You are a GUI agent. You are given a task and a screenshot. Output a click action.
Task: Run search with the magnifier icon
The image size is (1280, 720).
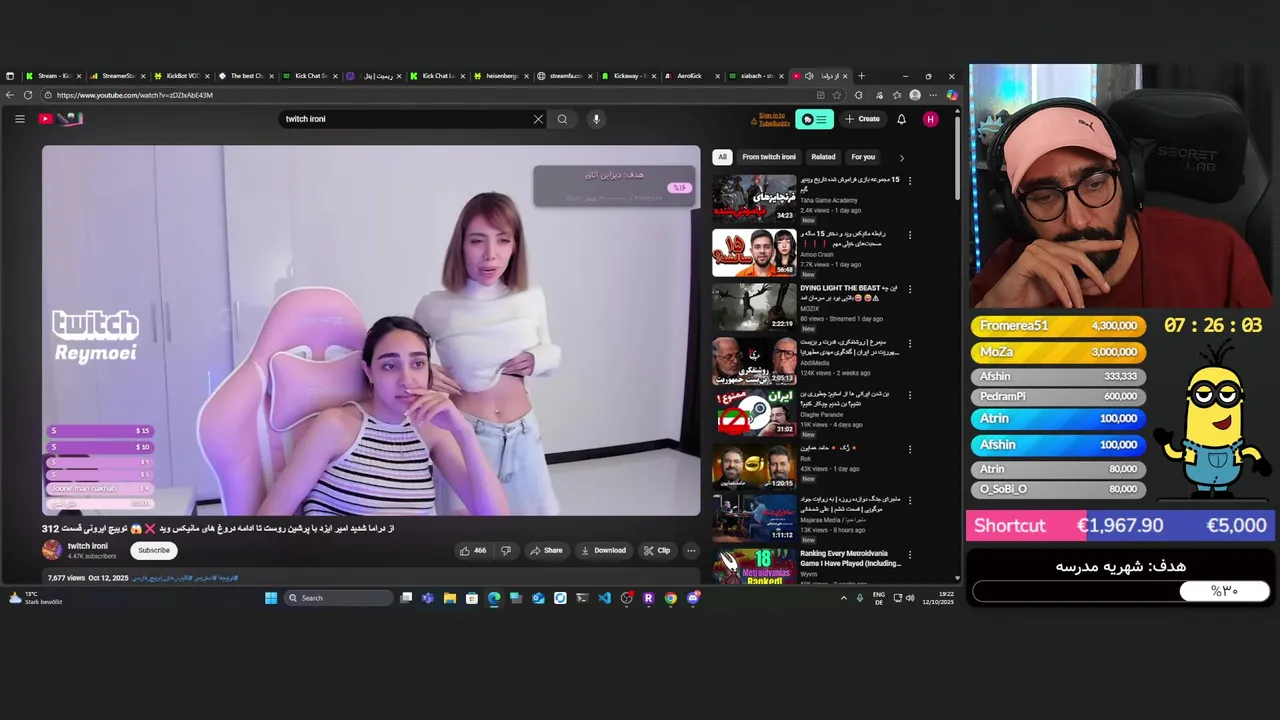click(562, 119)
